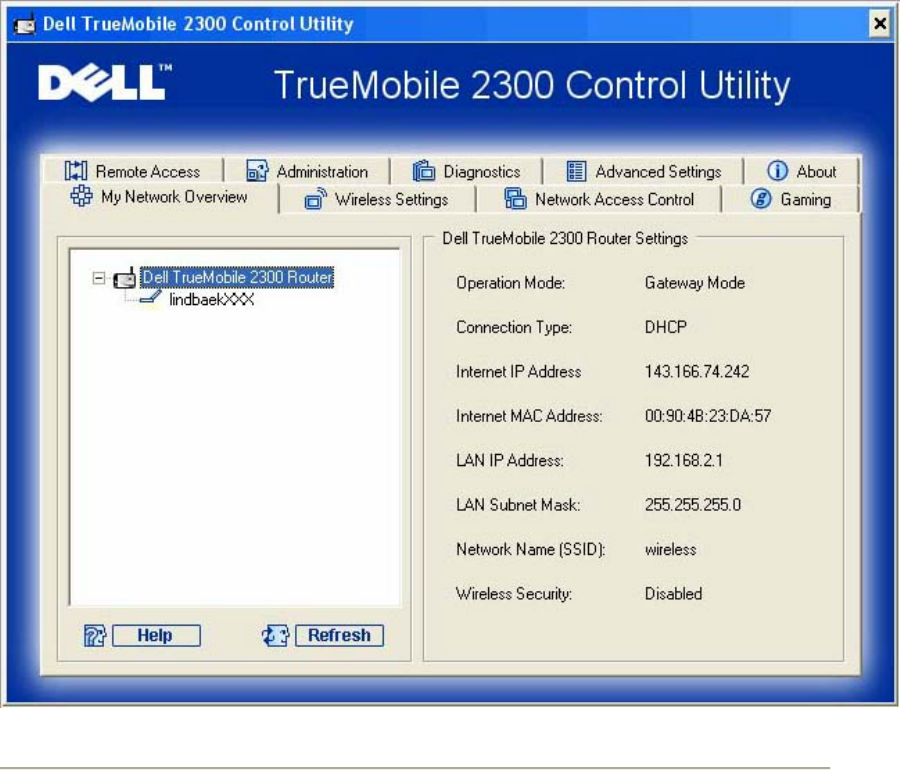Click the router icon in tree
The width and height of the screenshot is (900, 770).
(x=125, y=278)
